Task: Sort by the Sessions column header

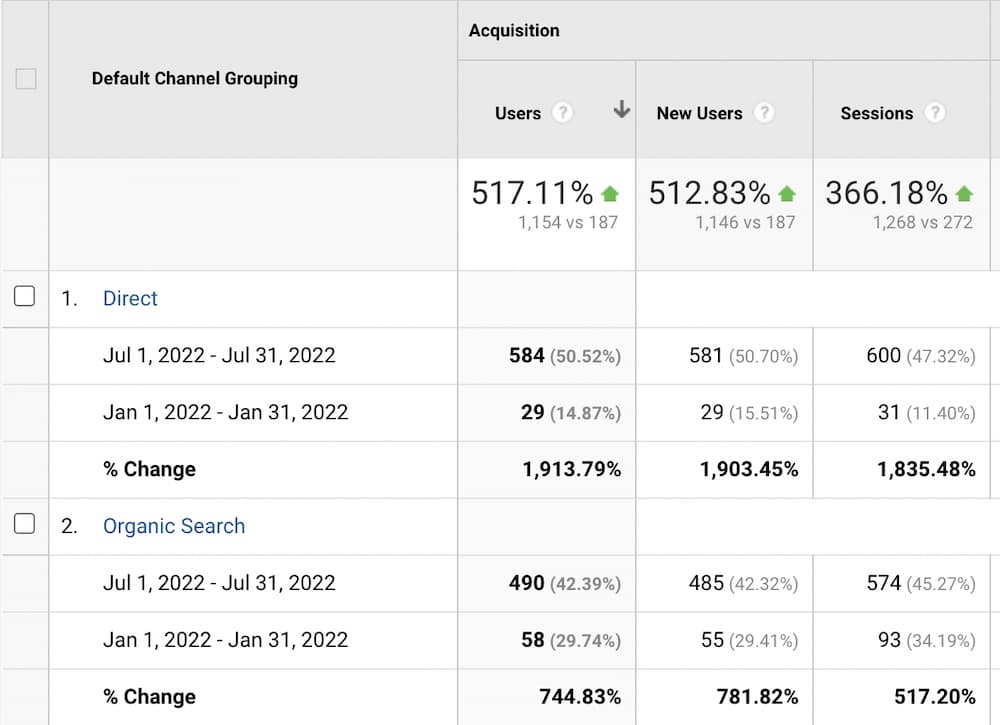Action: 876,113
